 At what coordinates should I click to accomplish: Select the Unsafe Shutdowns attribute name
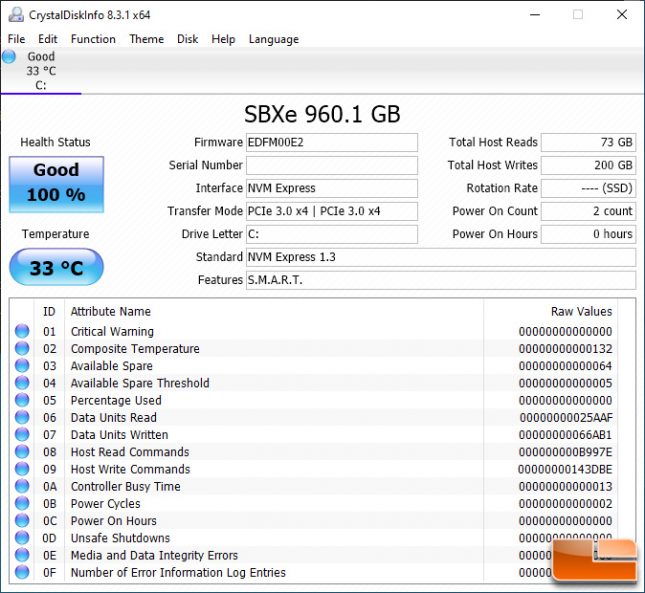click(120, 538)
